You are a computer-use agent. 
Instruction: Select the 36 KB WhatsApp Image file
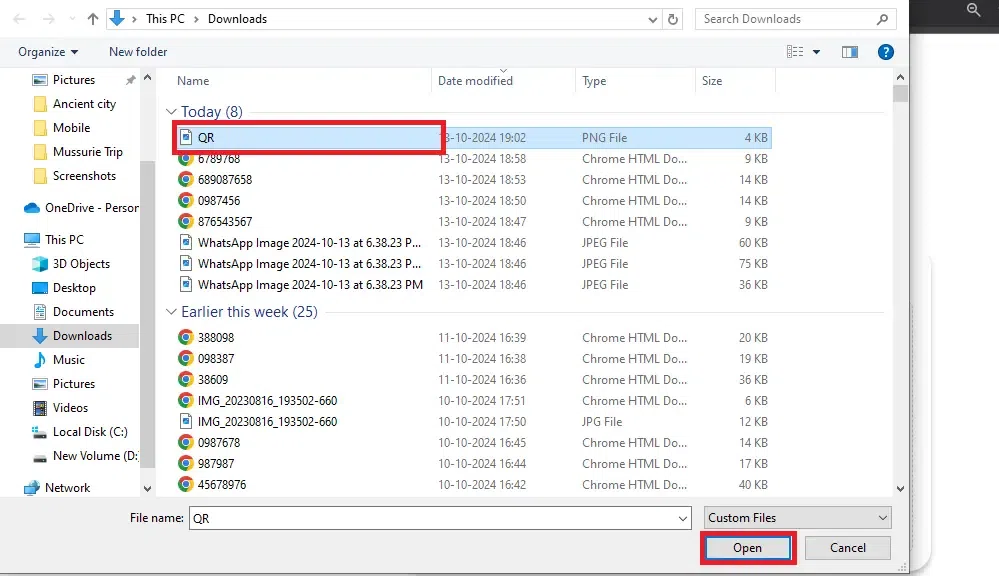click(x=473, y=285)
